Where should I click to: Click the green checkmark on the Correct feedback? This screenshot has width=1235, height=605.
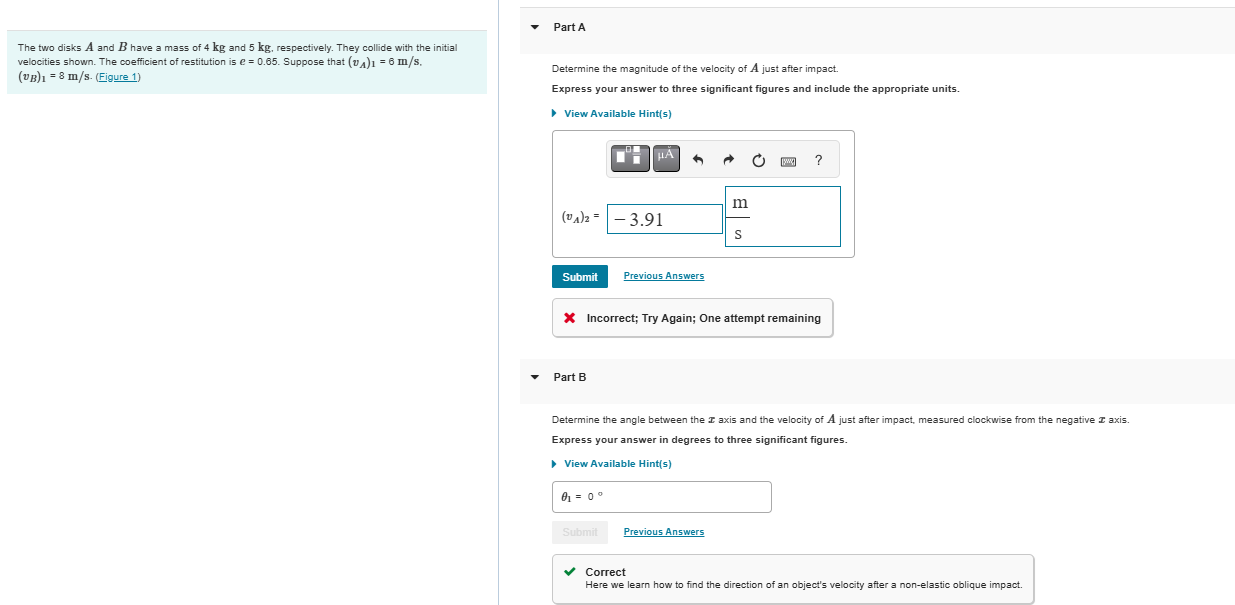570,571
